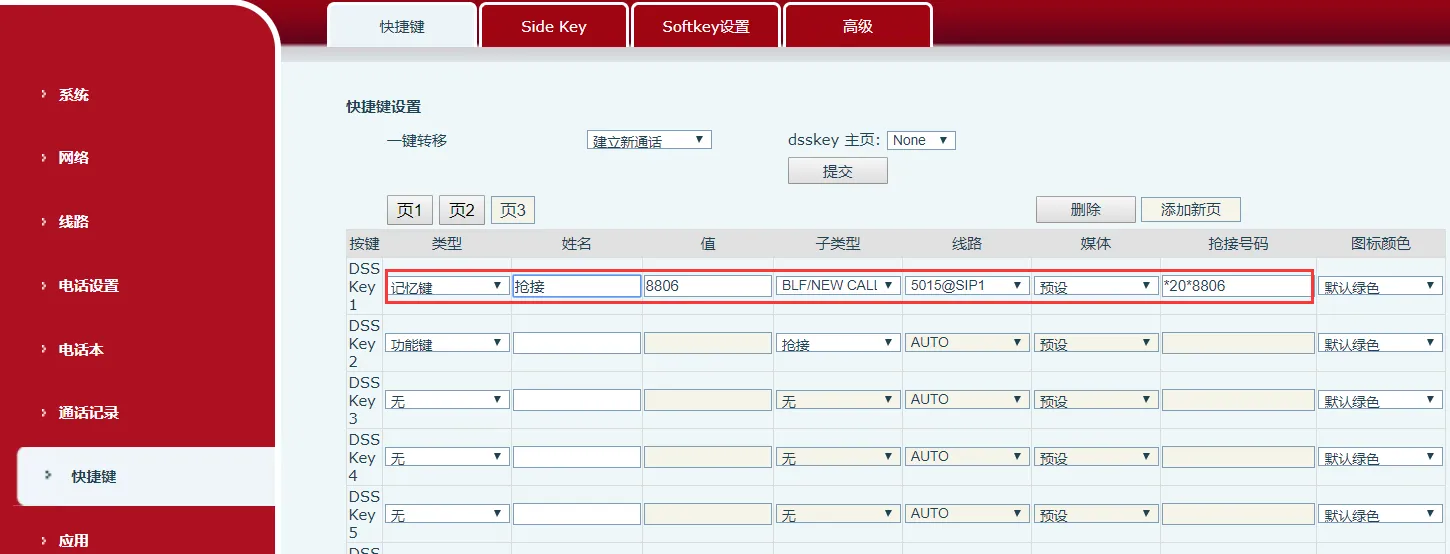The image size is (1450, 554).
Task: Open 电话本 in the sidebar
Action: (81, 350)
